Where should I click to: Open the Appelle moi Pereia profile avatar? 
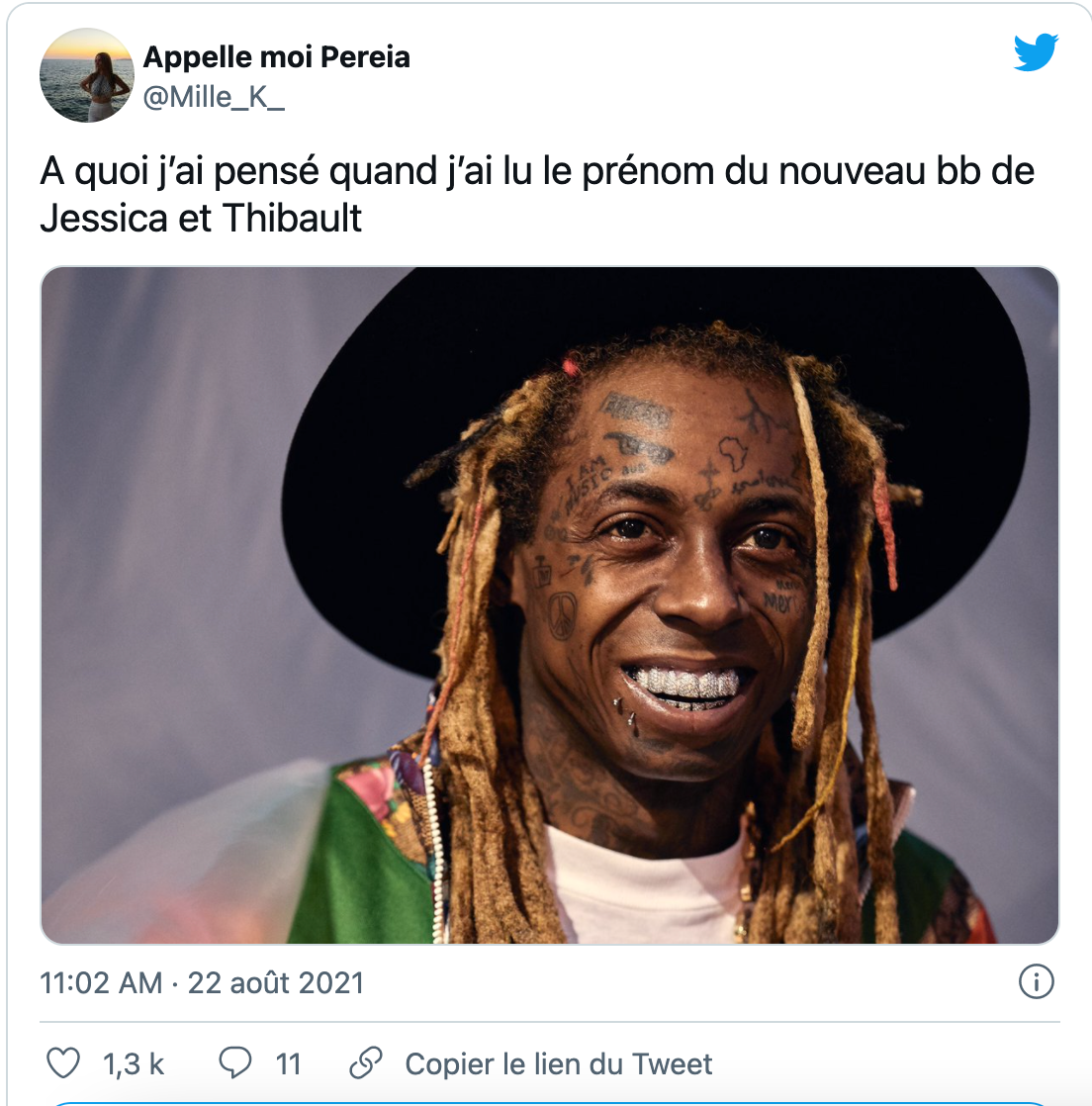[x=87, y=75]
